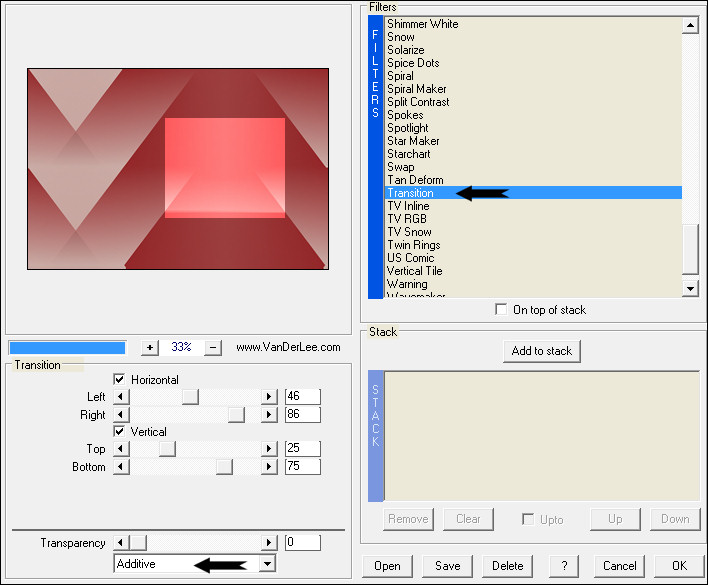Select Spotlight filter
This screenshot has width=708, height=585.
tap(533, 128)
